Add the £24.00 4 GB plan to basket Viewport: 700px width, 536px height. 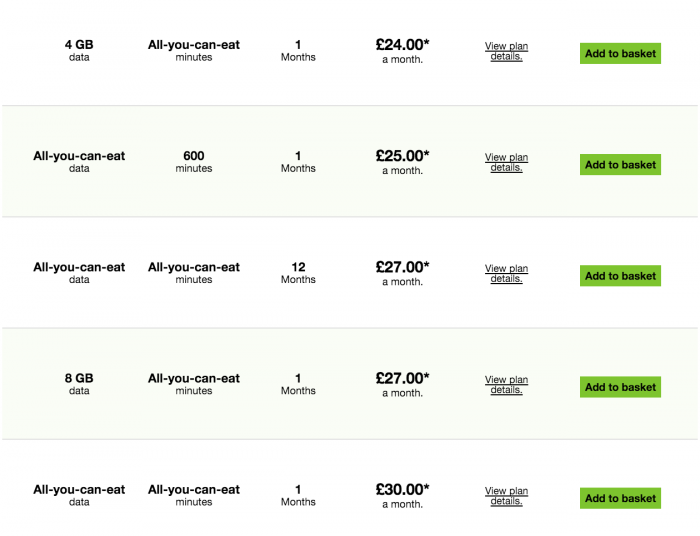pyautogui.click(x=620, y=54)
